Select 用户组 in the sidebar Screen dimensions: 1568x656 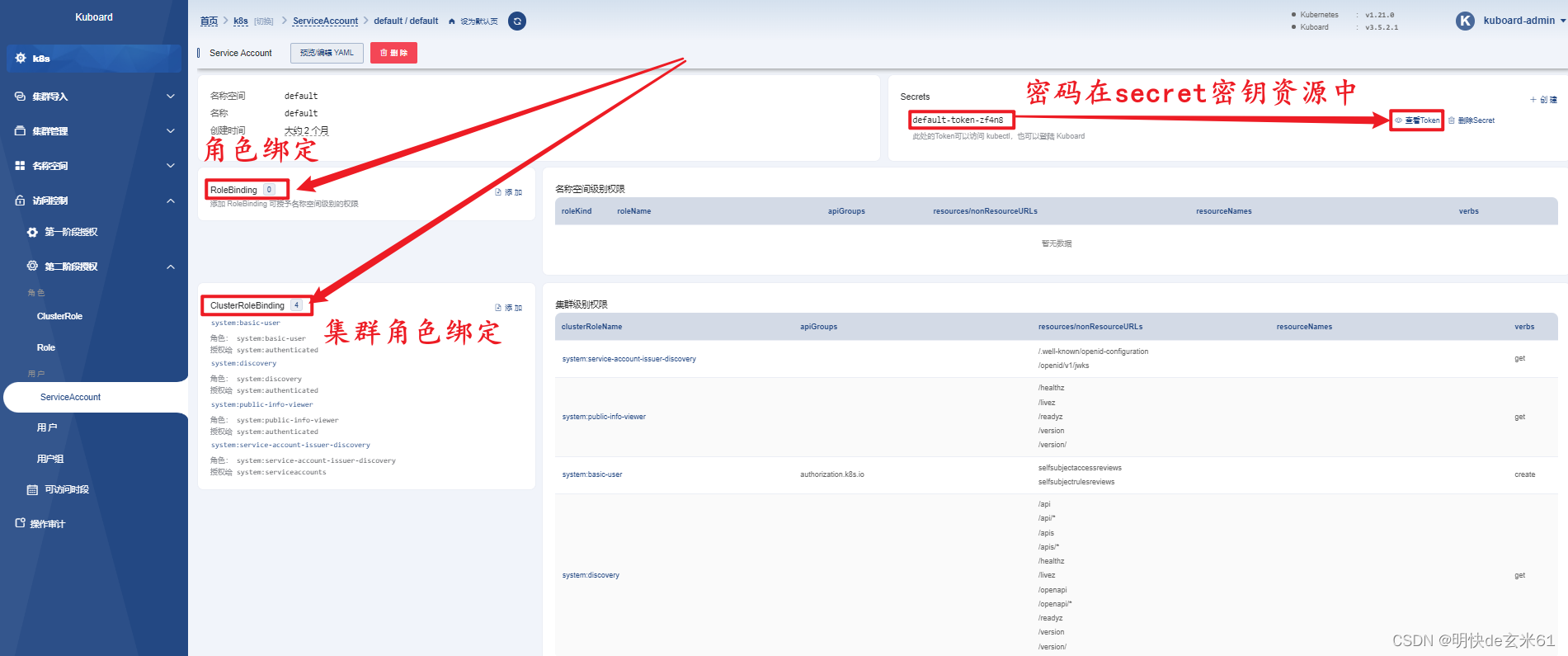[50, 459]
